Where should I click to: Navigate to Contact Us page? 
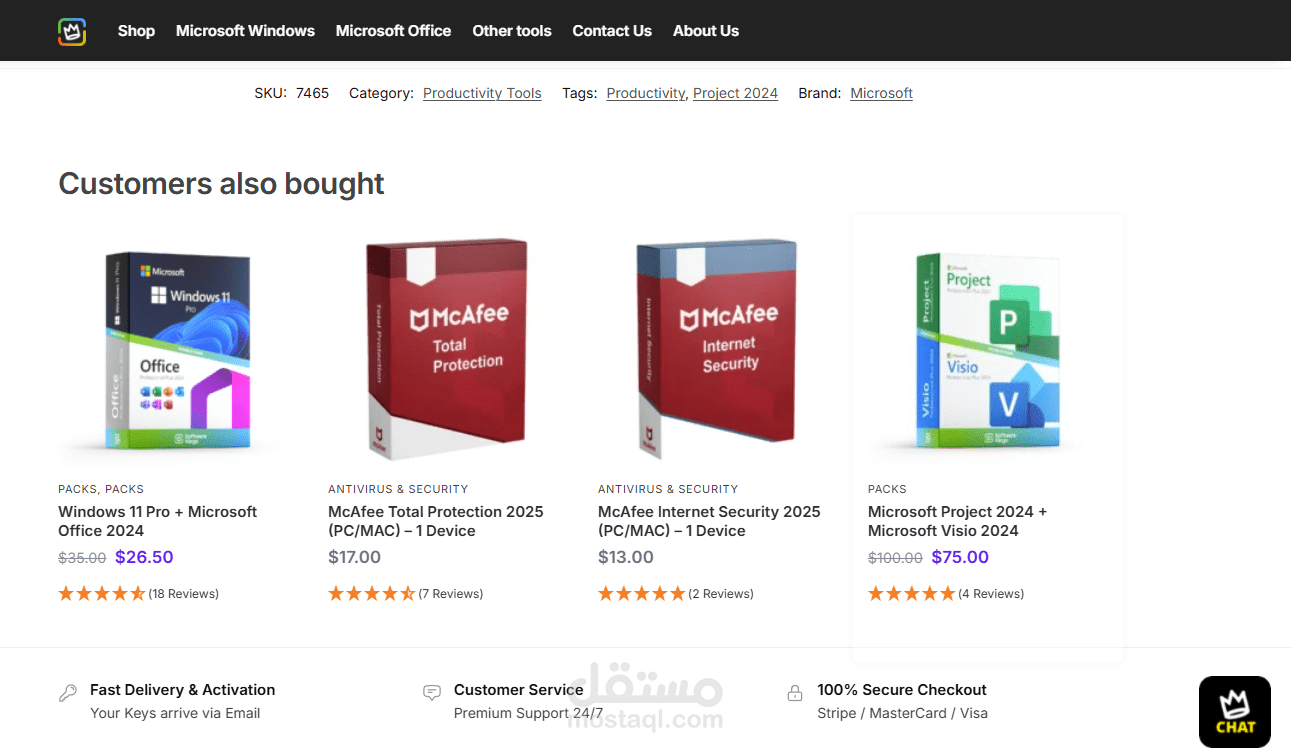click(612, 31)
